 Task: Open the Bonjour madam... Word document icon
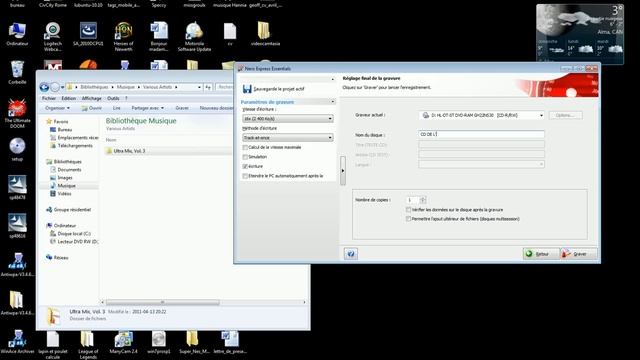coord(159,37)
